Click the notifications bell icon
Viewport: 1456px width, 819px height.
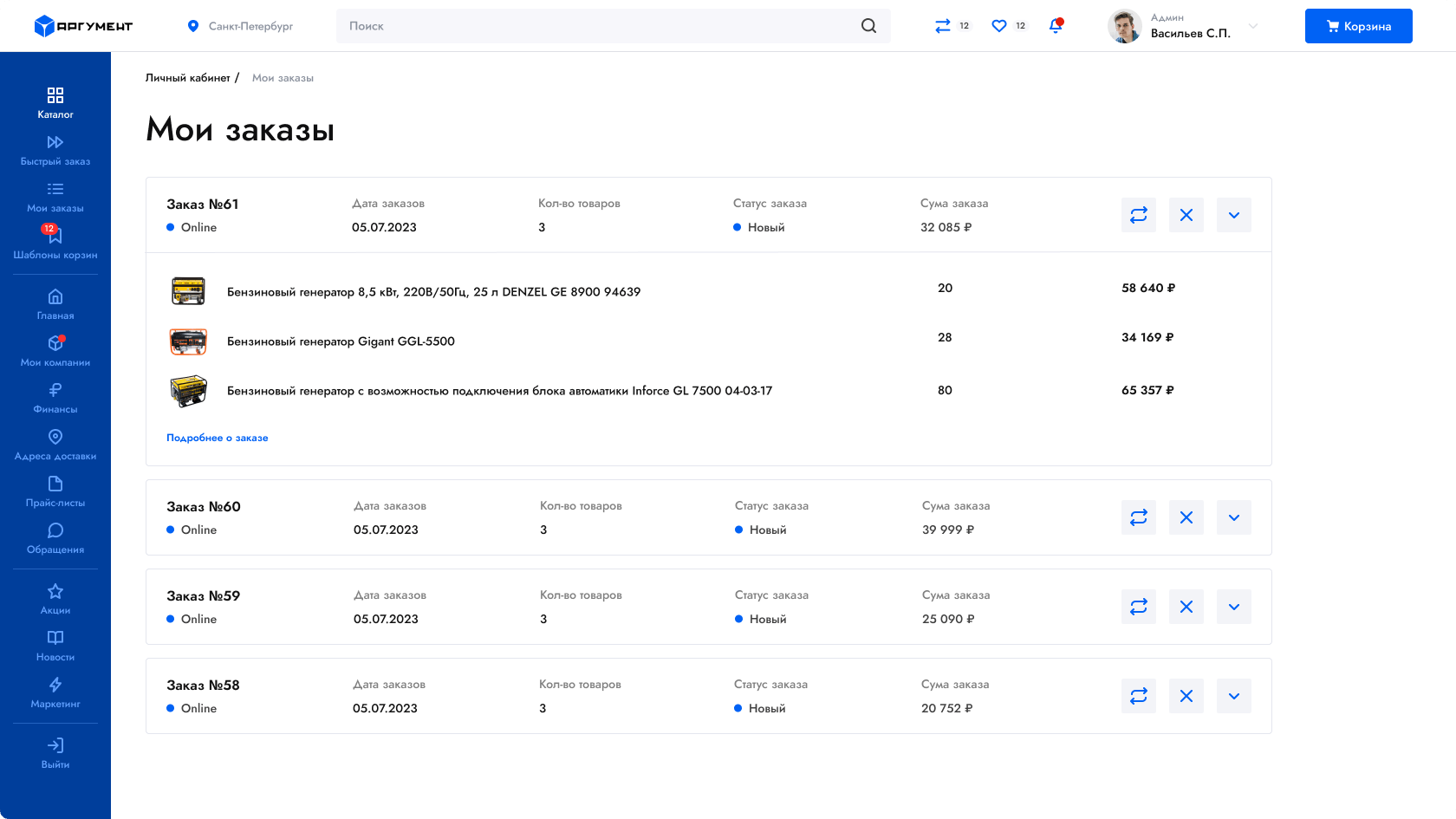(1056, 26)
